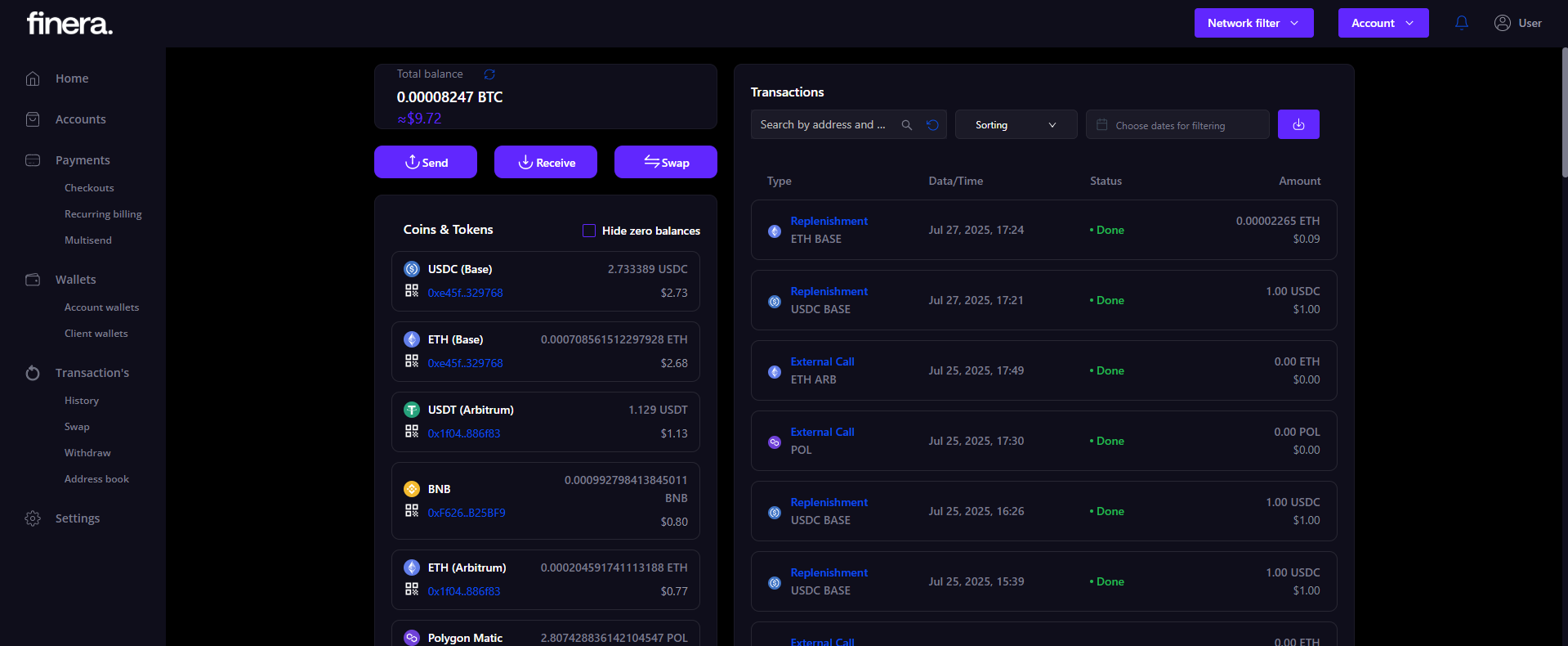Click the QR code icon for USDC (Base)
This screenshot has height=646, width=1568.
(412, 291)
